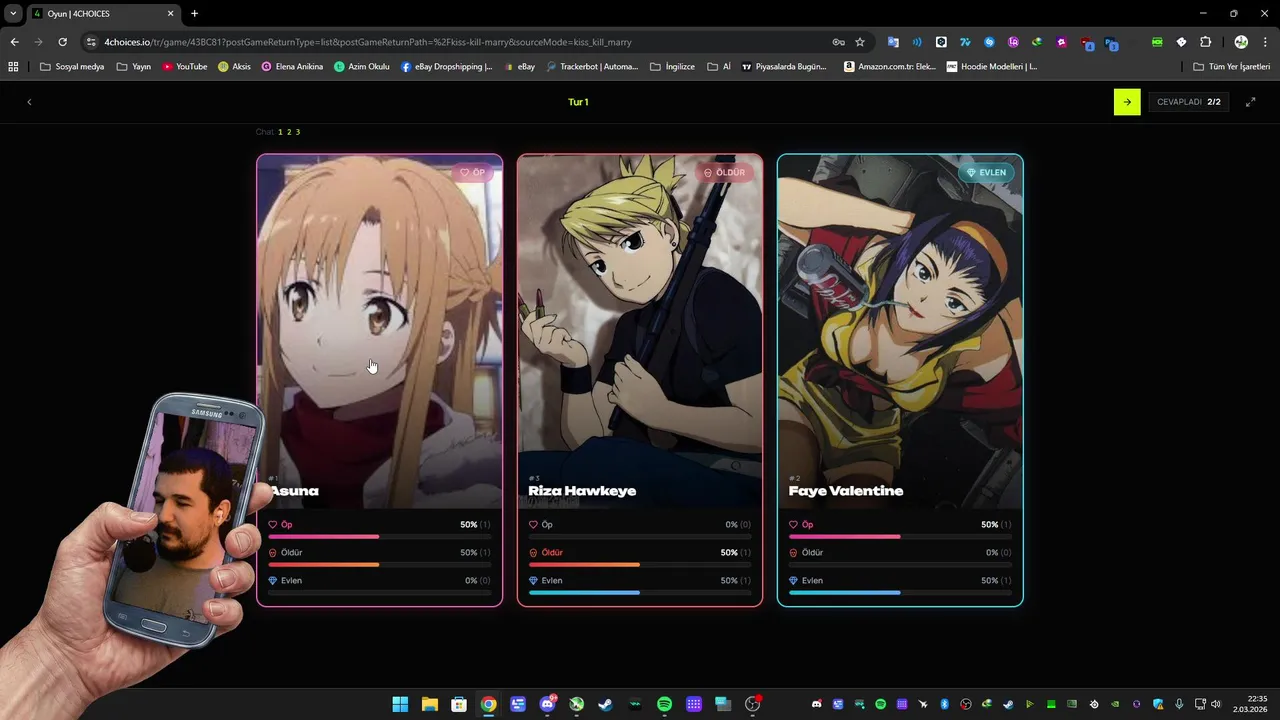Open Chrome in the taskbar
Viewport: 1280px width, 720px height.
[x=488, y=704]
